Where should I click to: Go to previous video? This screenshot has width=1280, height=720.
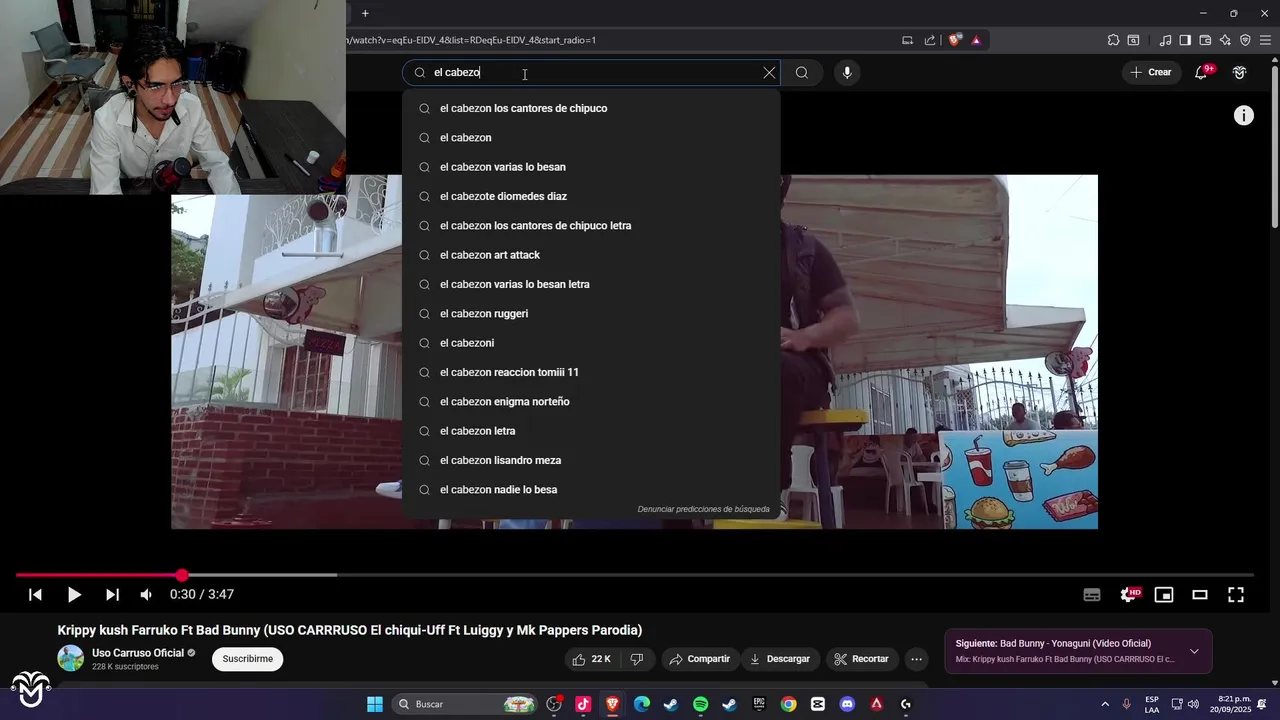pyautogui.click(x=35, y=594)
